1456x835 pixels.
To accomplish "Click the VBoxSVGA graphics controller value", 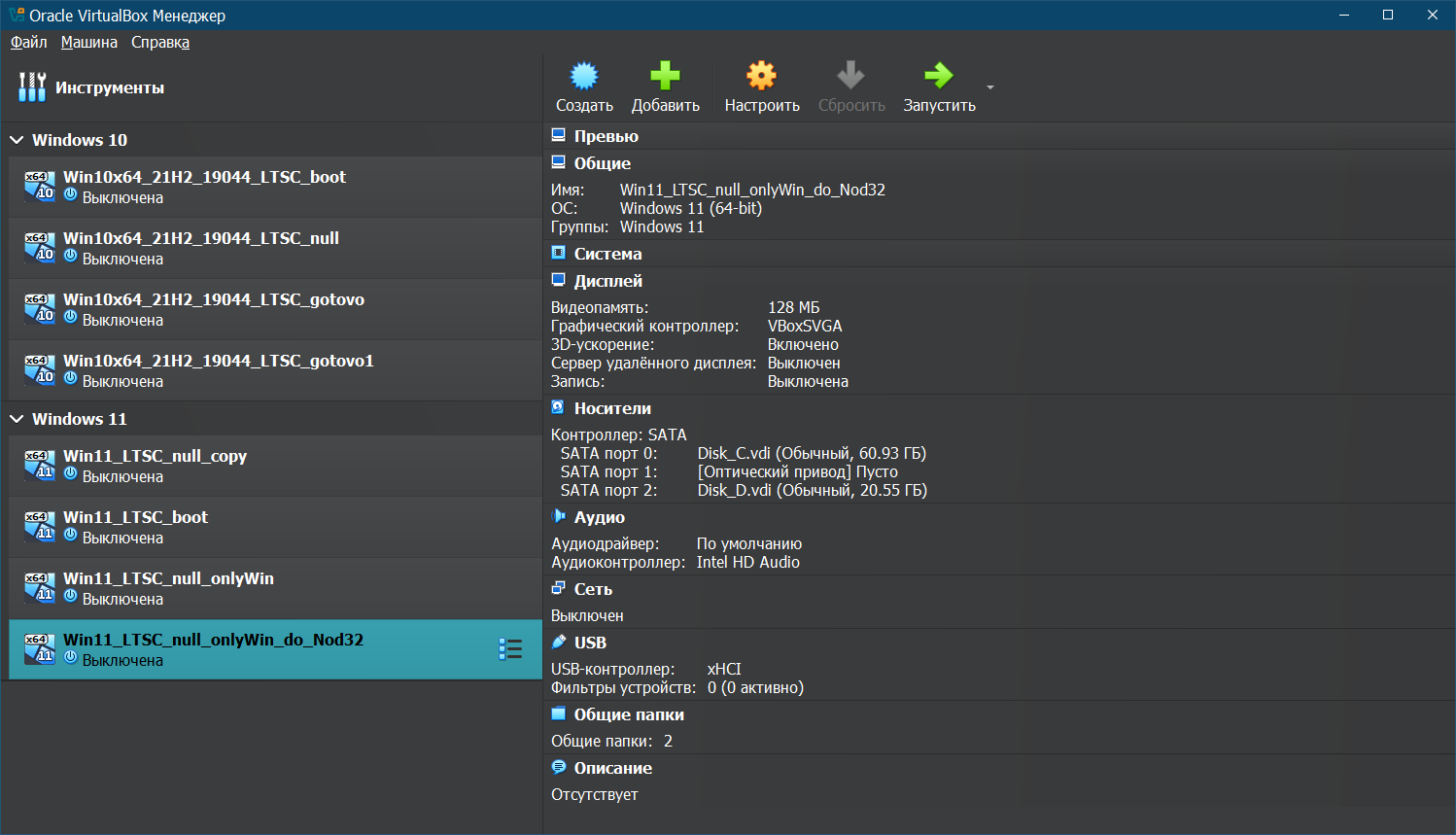I will 805,326.
